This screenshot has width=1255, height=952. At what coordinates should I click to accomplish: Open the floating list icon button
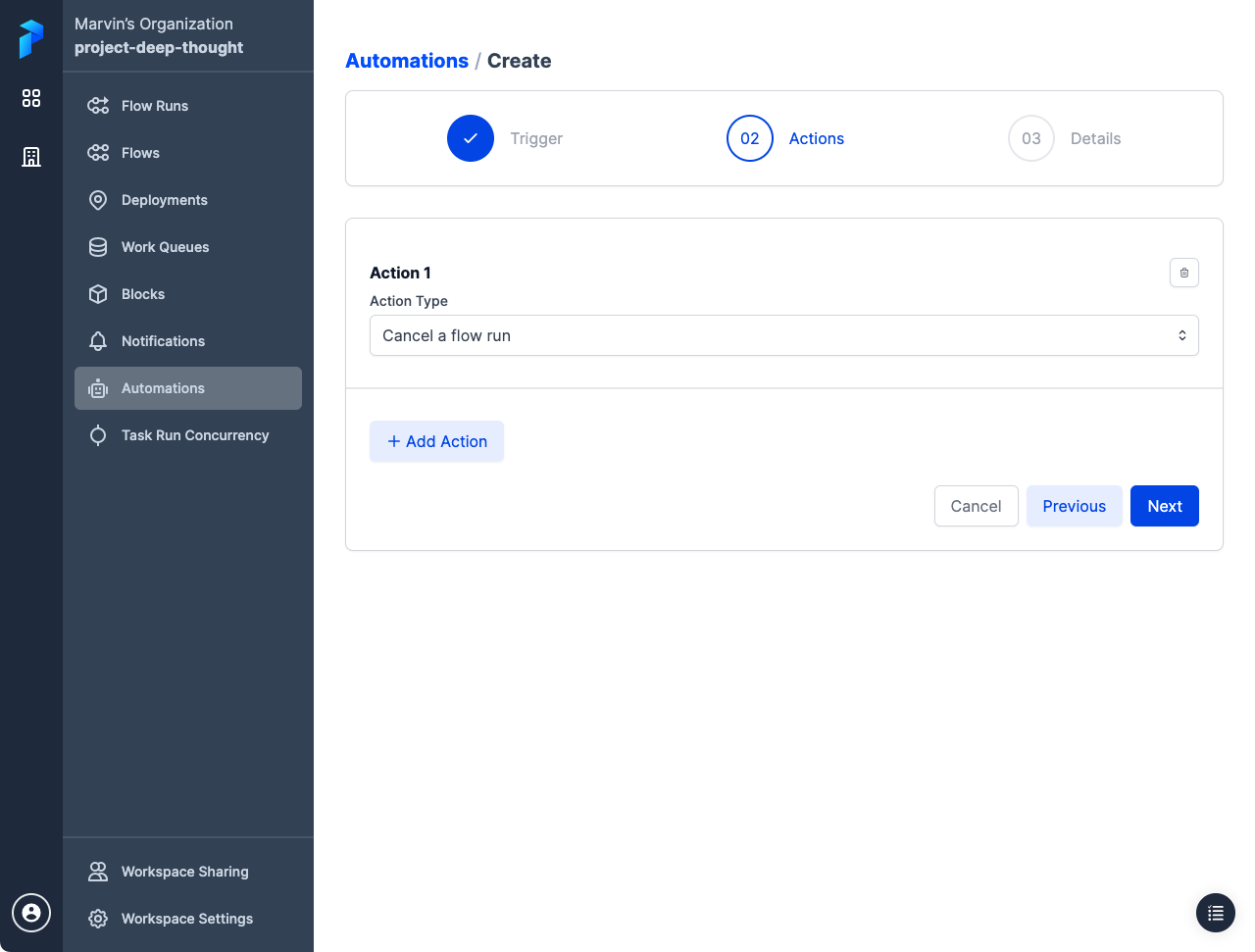pos(1216,913)
